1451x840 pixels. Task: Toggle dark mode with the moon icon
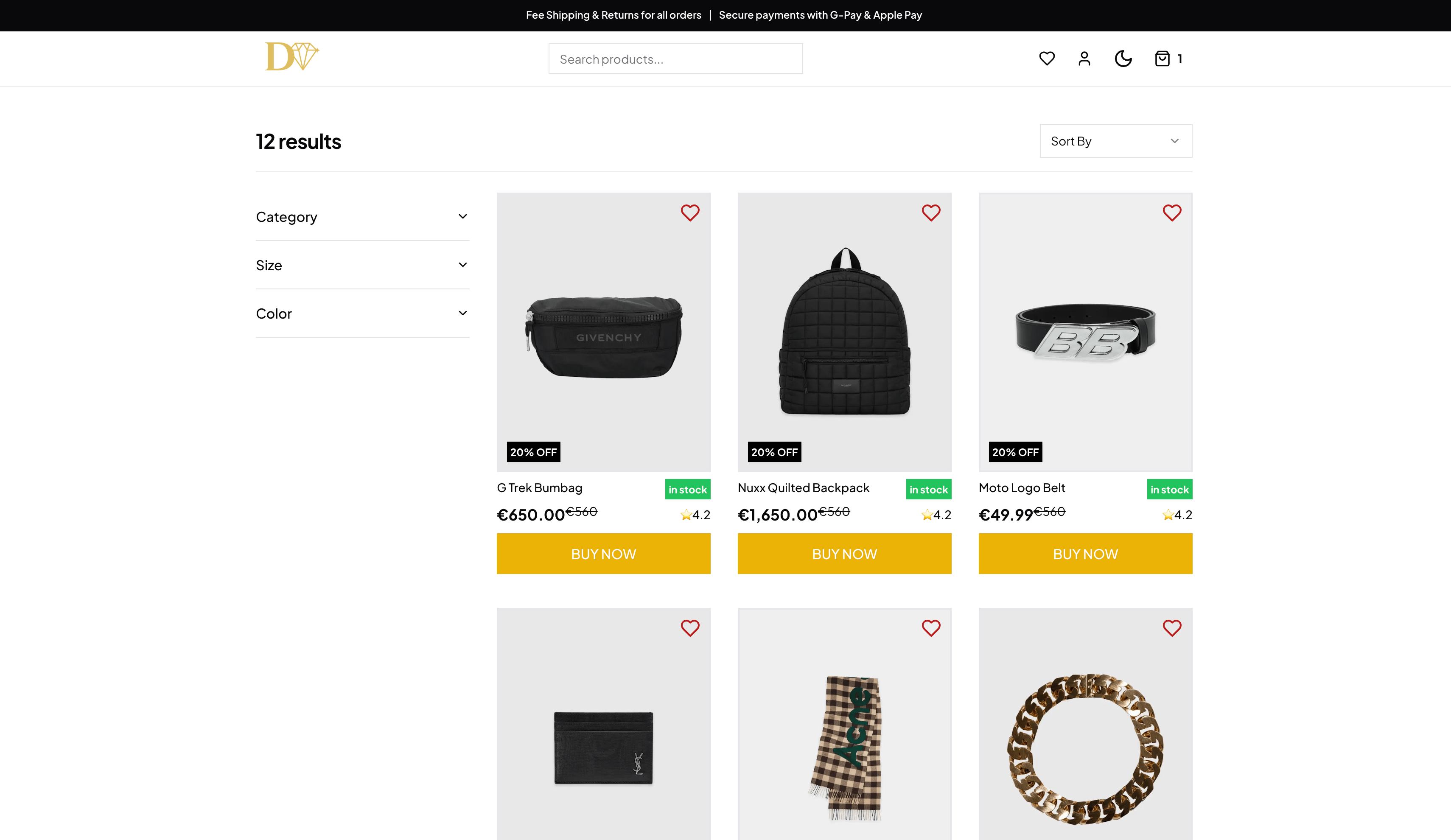pos(1123,59)
